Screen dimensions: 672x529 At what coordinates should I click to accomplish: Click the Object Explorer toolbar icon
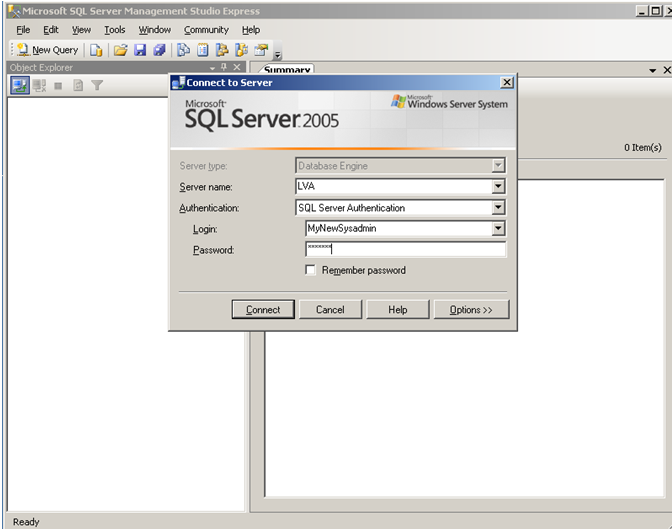pos(222,50)
